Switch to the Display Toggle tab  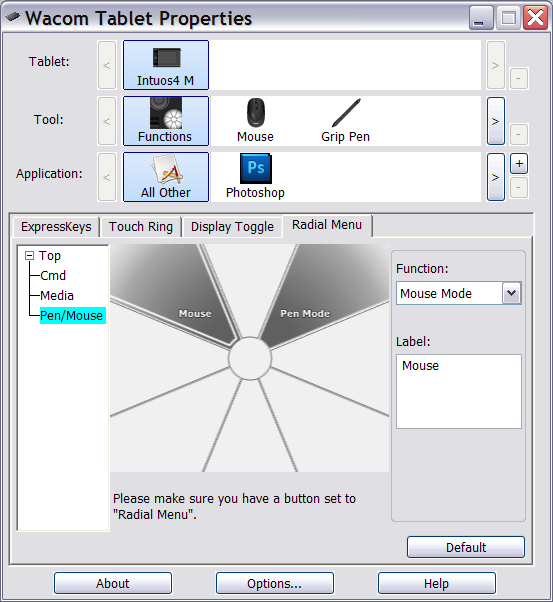(232, 227)
